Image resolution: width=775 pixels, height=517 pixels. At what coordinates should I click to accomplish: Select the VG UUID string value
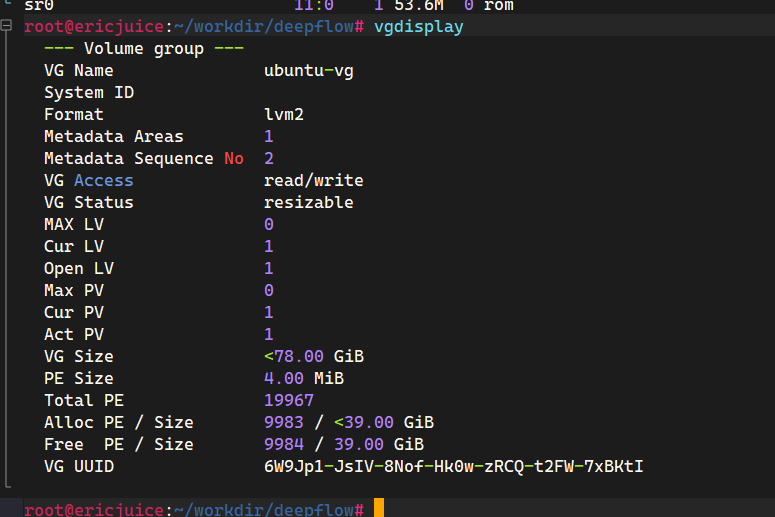[453, 466]
